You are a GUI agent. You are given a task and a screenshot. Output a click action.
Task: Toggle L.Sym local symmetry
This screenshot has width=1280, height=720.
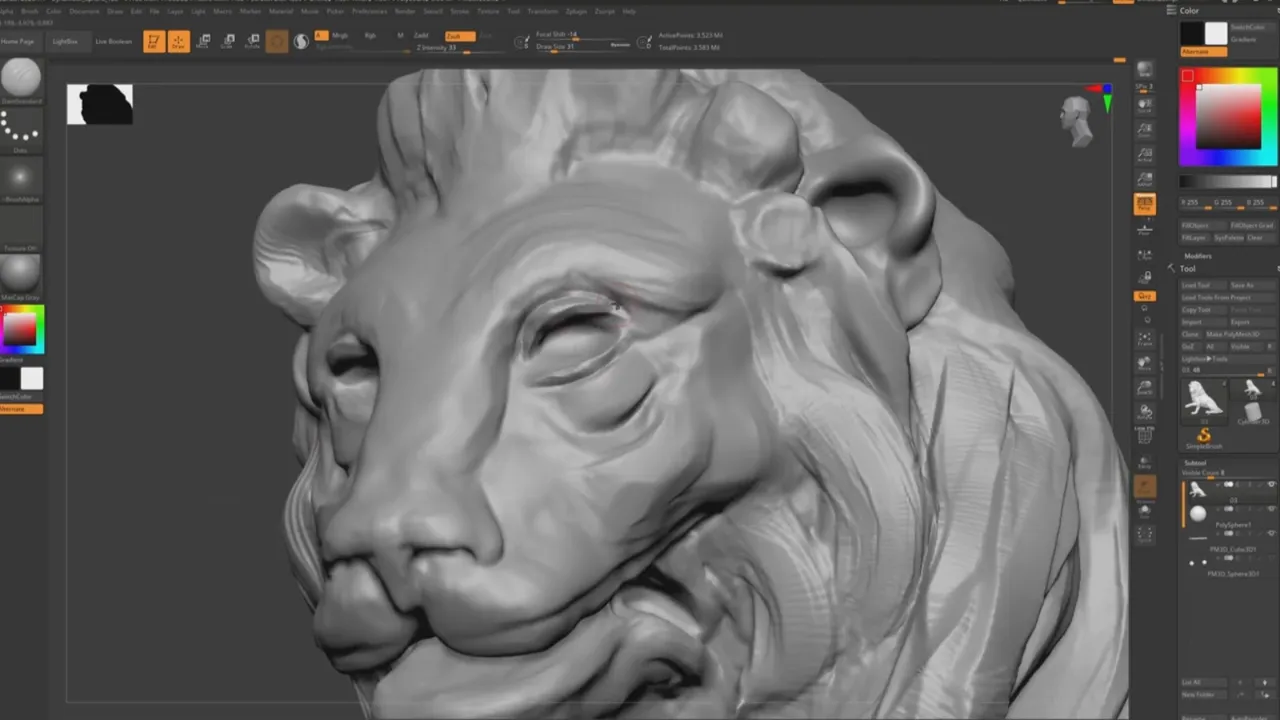click(1145, 254)
